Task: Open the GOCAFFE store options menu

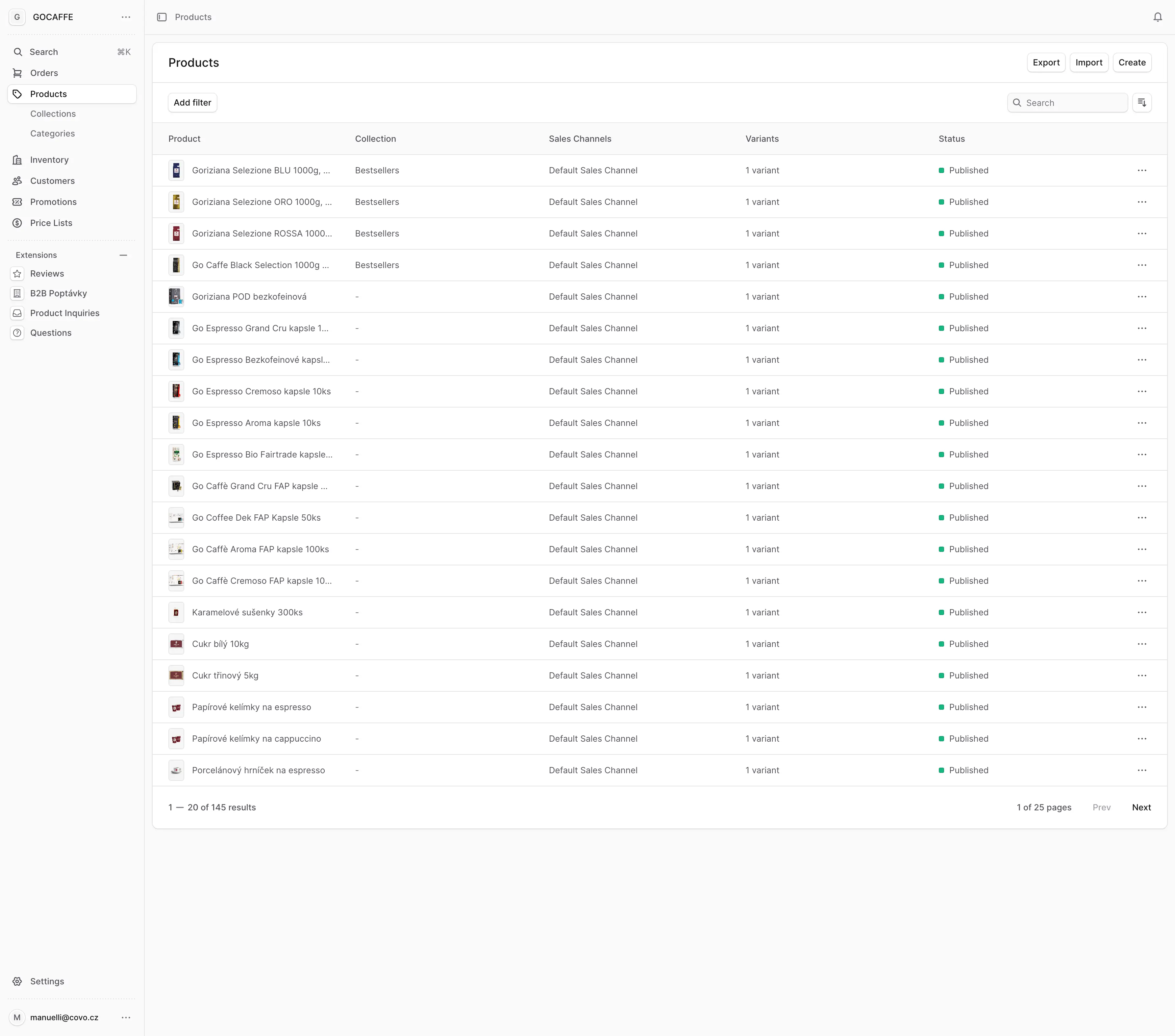Action: point(126,17)
